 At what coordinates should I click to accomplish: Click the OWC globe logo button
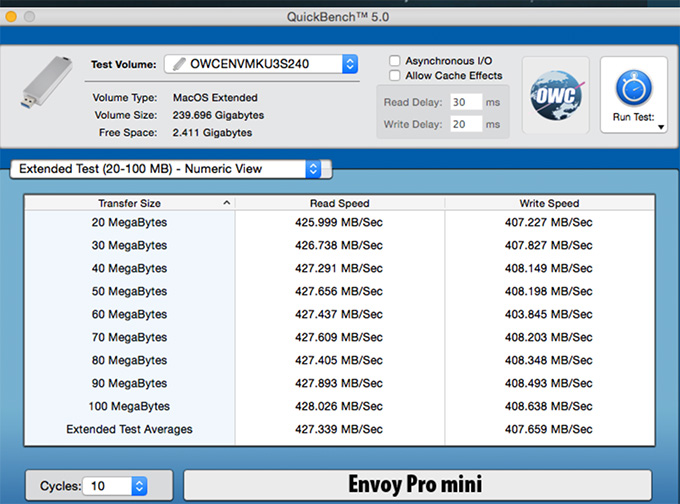pos(556,95)
